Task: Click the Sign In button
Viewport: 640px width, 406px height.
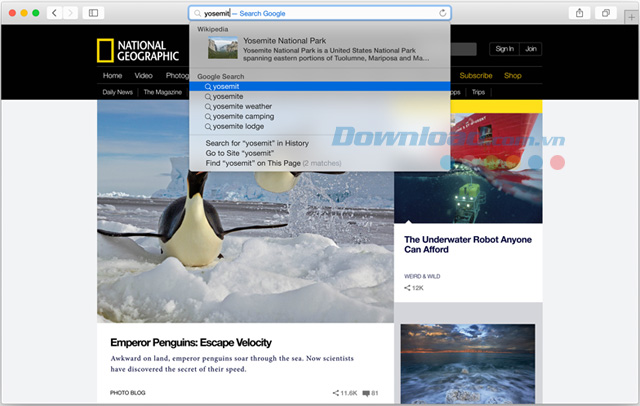Action: tap(504, 49)
